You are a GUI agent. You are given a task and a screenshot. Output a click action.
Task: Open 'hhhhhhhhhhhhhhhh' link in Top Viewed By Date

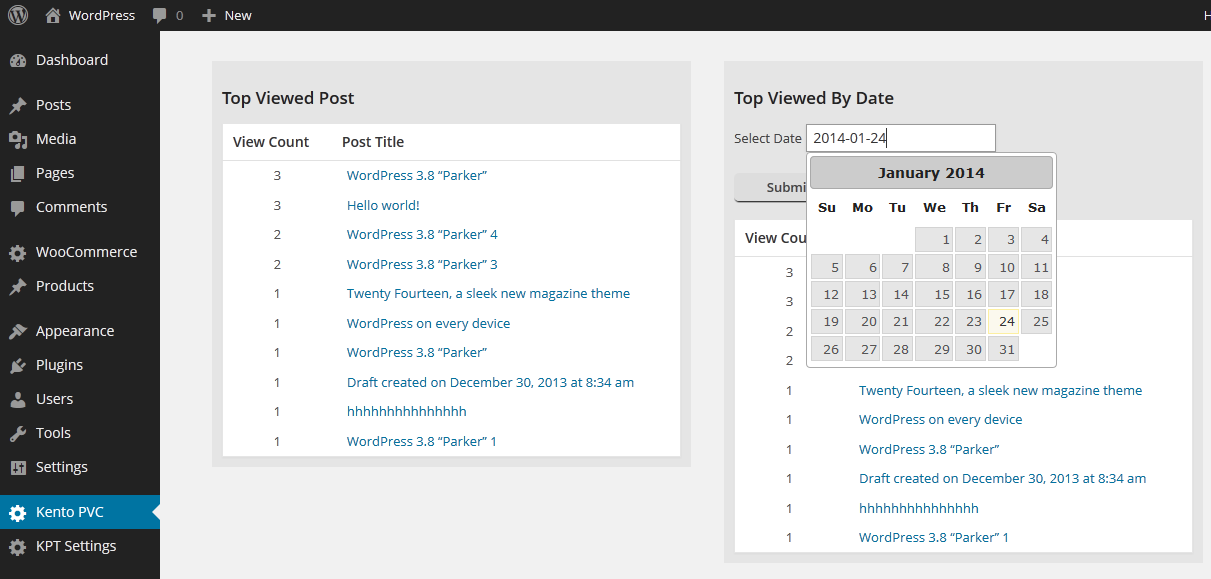919,508
